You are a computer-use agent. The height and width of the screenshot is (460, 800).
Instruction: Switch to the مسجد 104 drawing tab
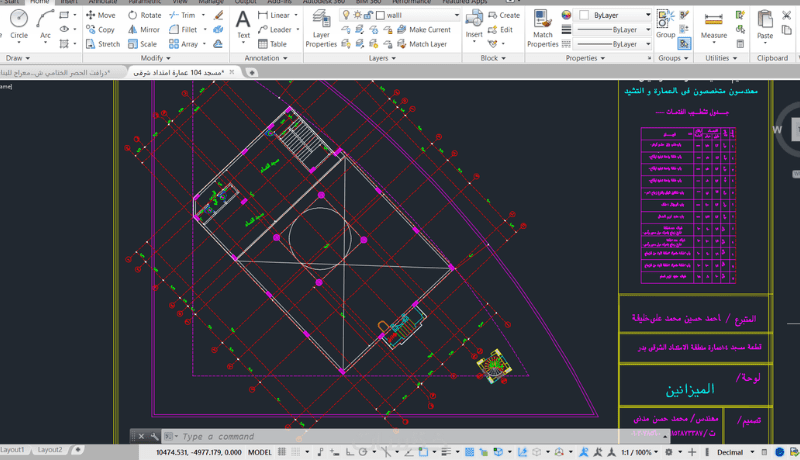coord(179,72)
